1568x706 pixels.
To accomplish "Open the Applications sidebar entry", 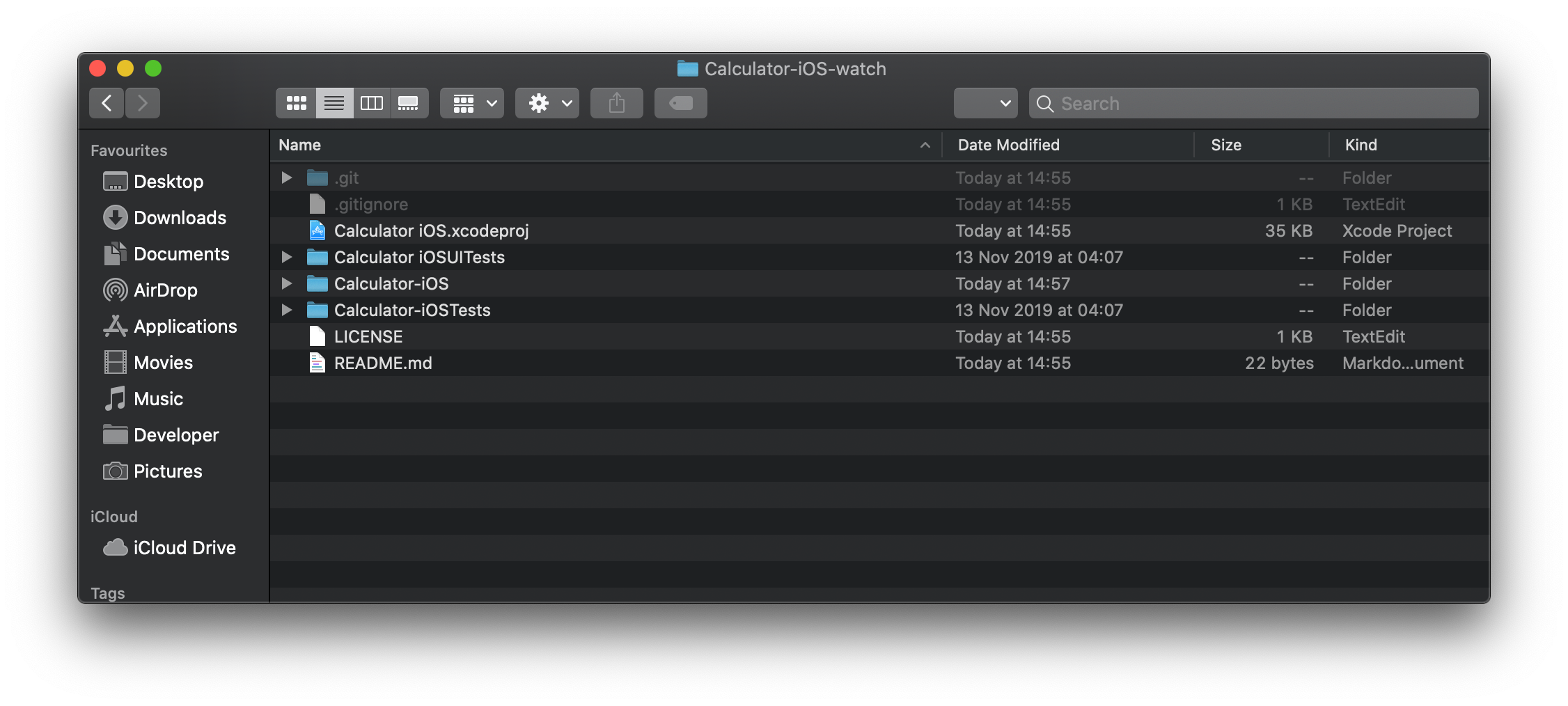I will tap(185, 326).
